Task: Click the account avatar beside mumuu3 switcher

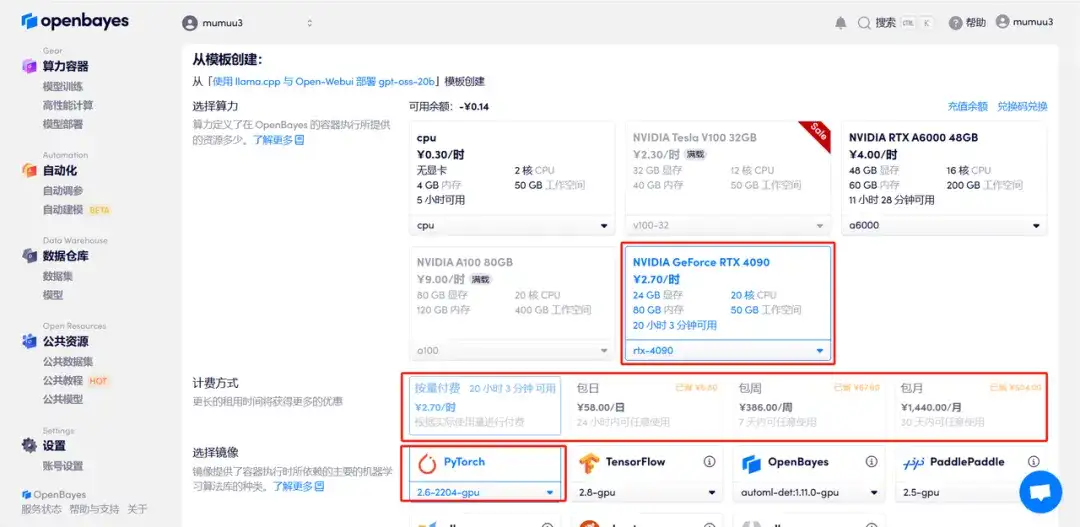Action: coord(189,23)
